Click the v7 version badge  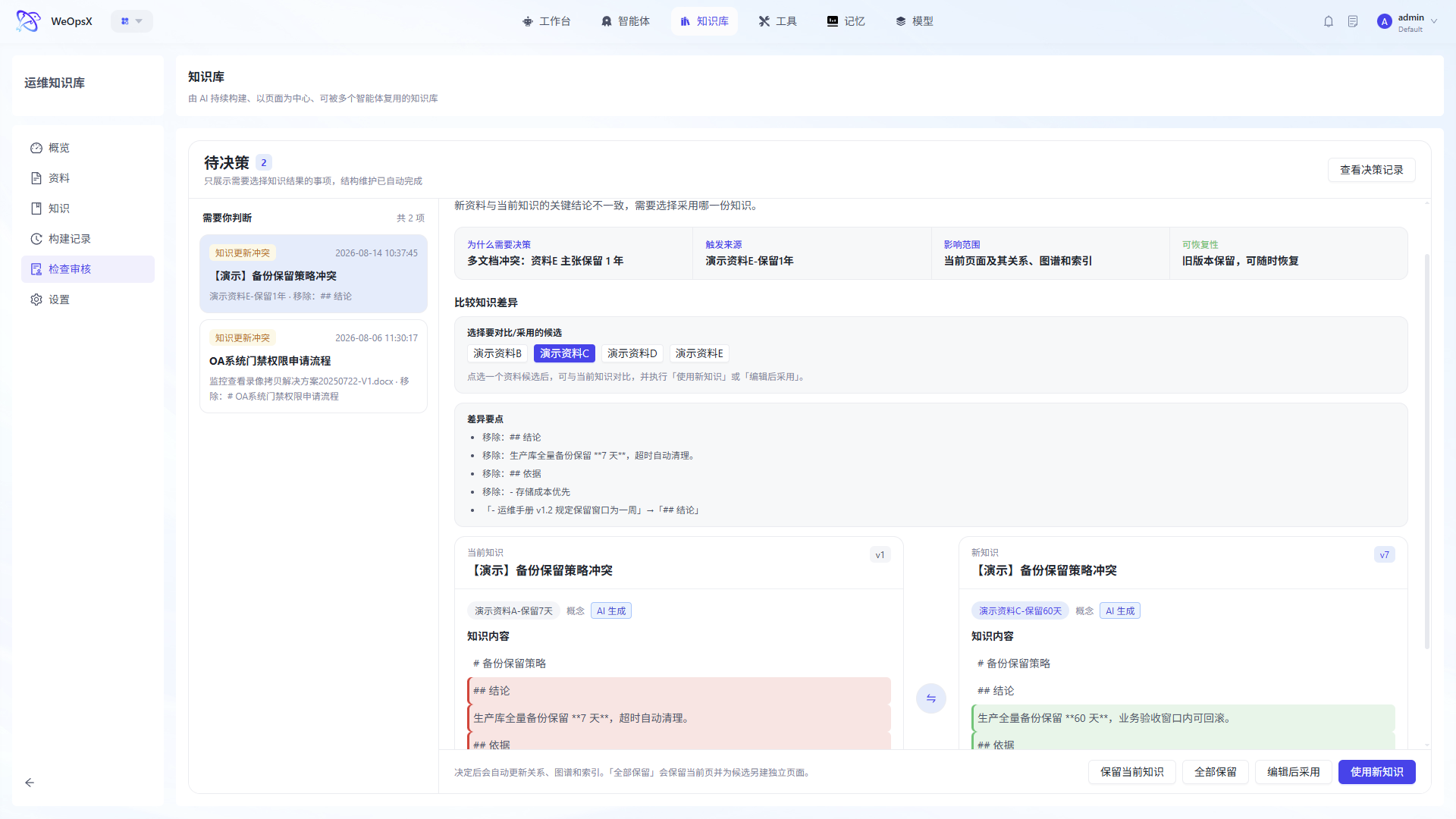pyautogui.click(x=1384, y=555)
